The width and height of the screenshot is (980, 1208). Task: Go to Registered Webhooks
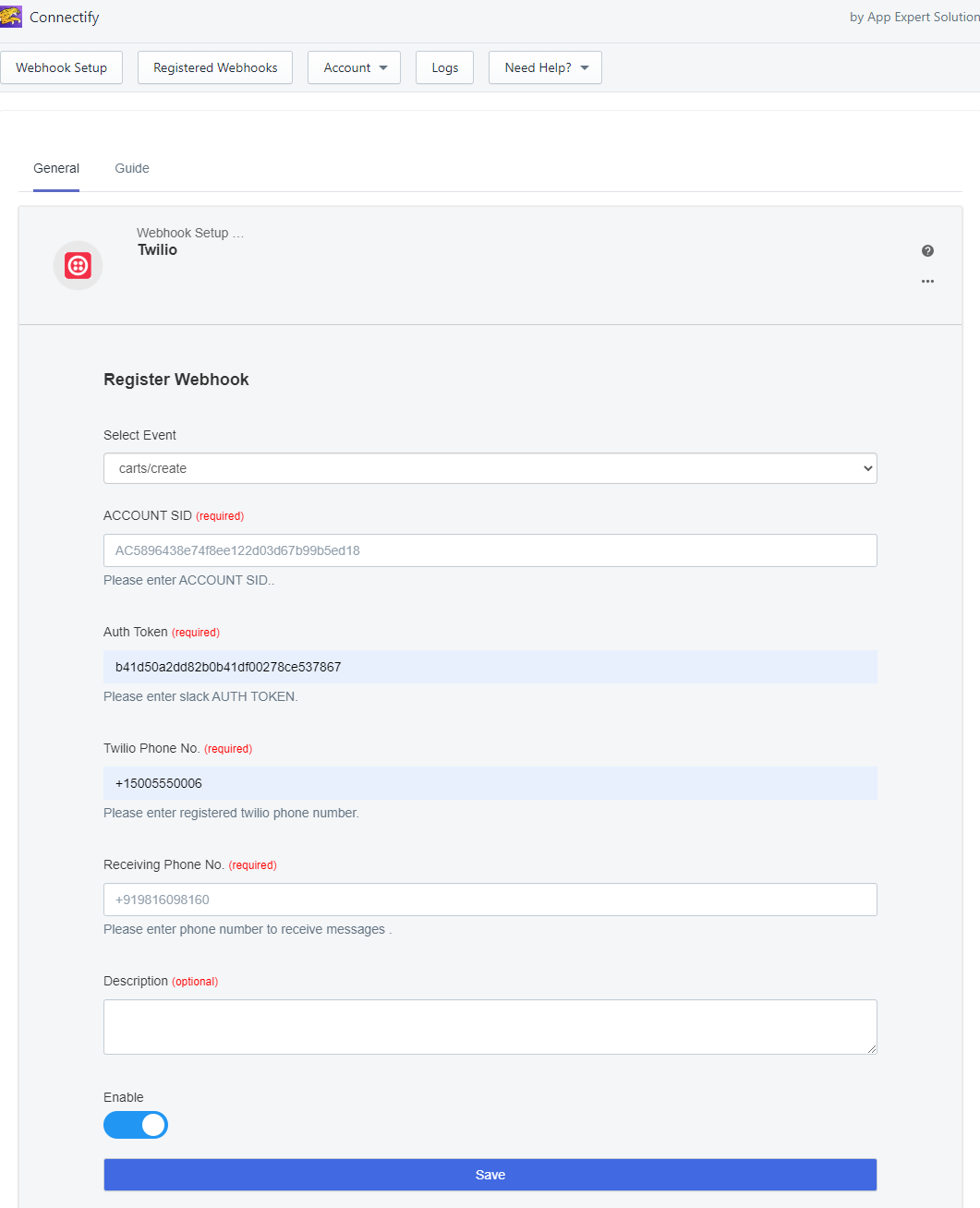coord(215,67)
